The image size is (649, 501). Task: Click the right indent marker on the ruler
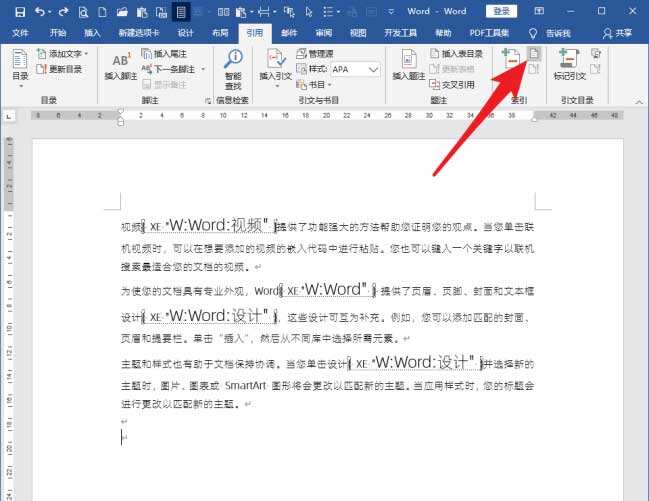coord(534,119)
